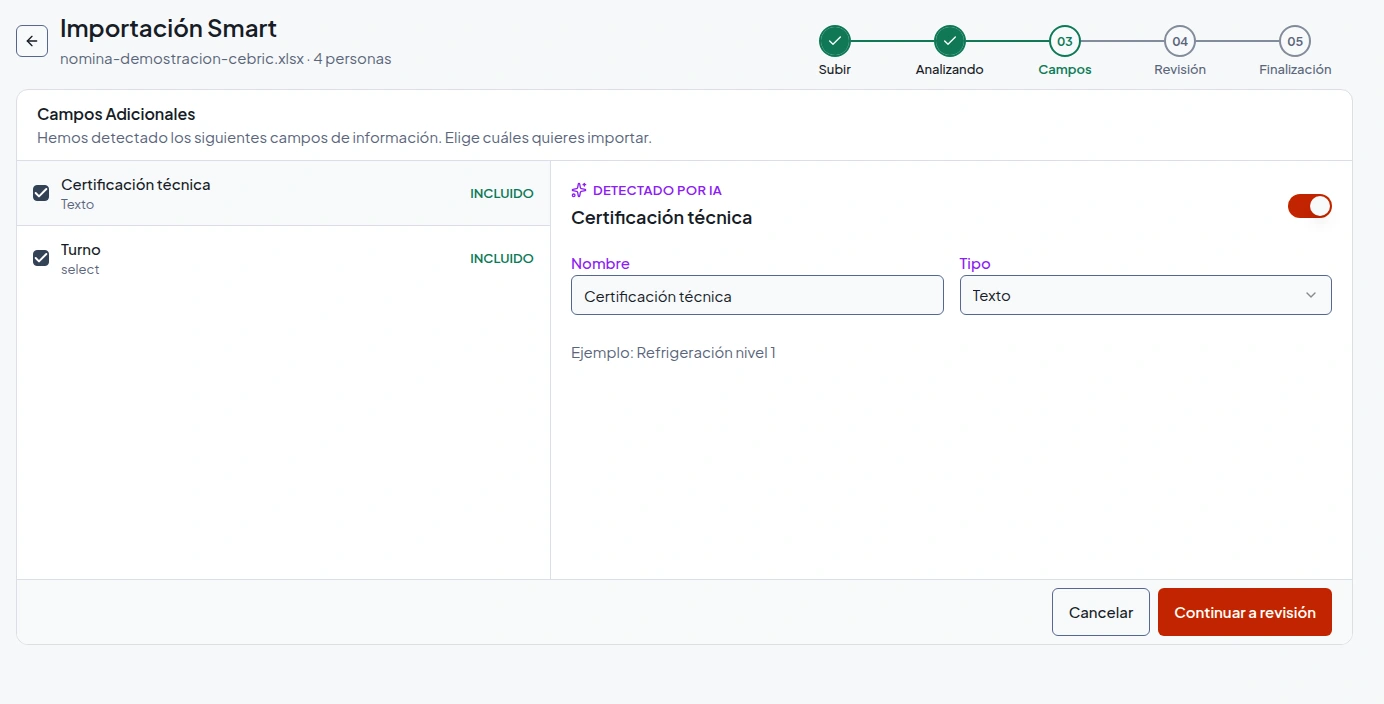This screenshot has height=704, width=1384.
Task: Click INCLUIDO badge on Turno row
Action: tap(502, 258)
